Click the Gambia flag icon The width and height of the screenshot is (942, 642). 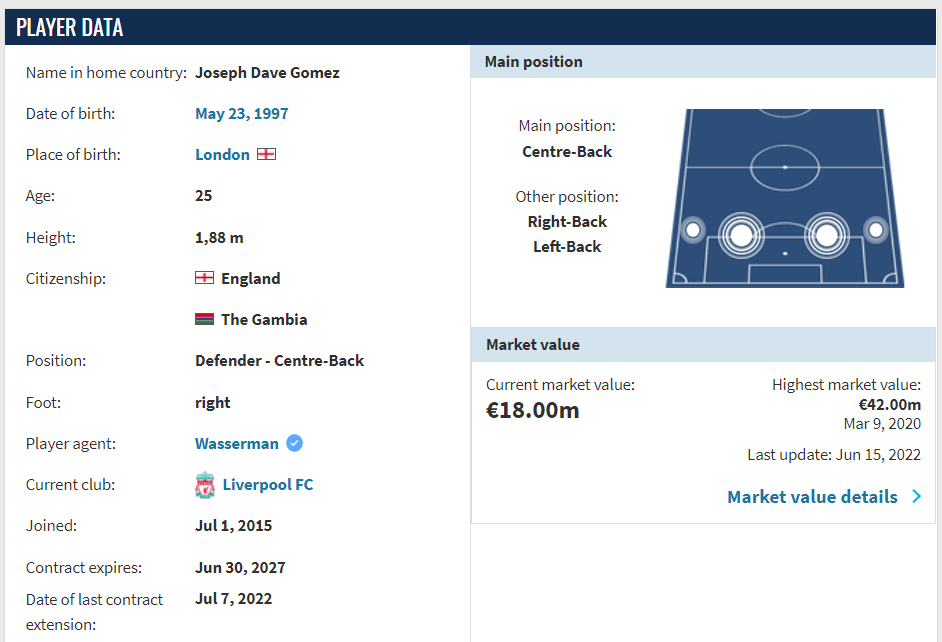click(204, 320)
